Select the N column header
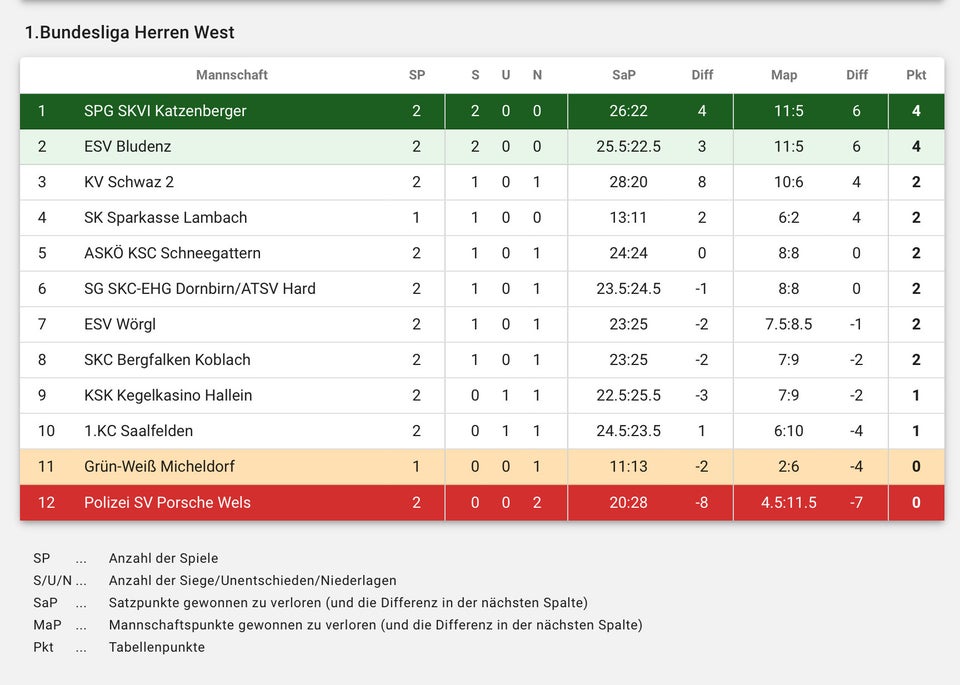960x685 pixels. click(537, 75)
